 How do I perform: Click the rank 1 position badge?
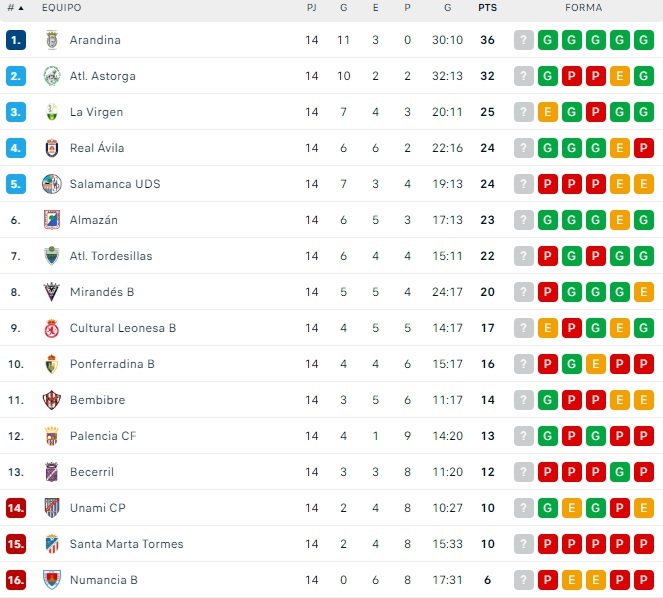pos(16,40)
